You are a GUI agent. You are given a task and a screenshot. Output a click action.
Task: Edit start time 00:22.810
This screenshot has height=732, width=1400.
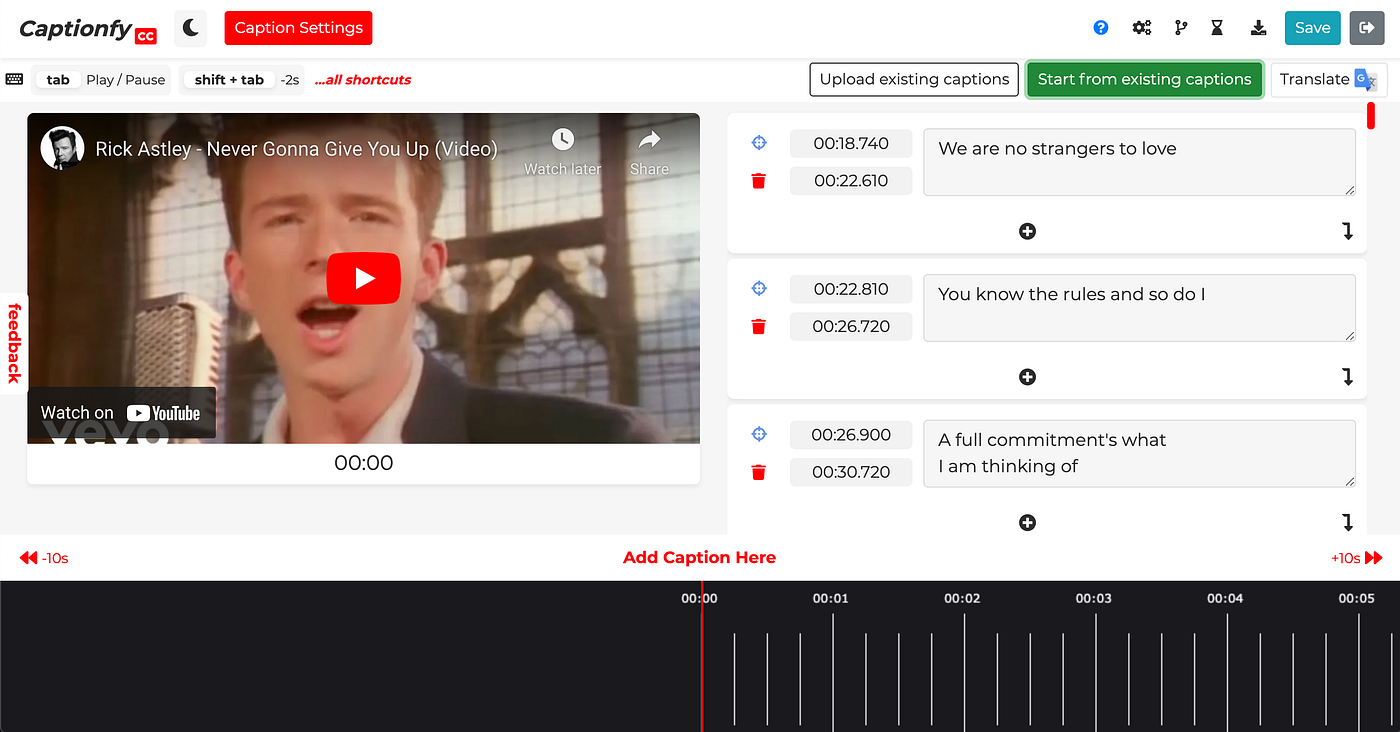pyautogui.click(x=851, y=289)
